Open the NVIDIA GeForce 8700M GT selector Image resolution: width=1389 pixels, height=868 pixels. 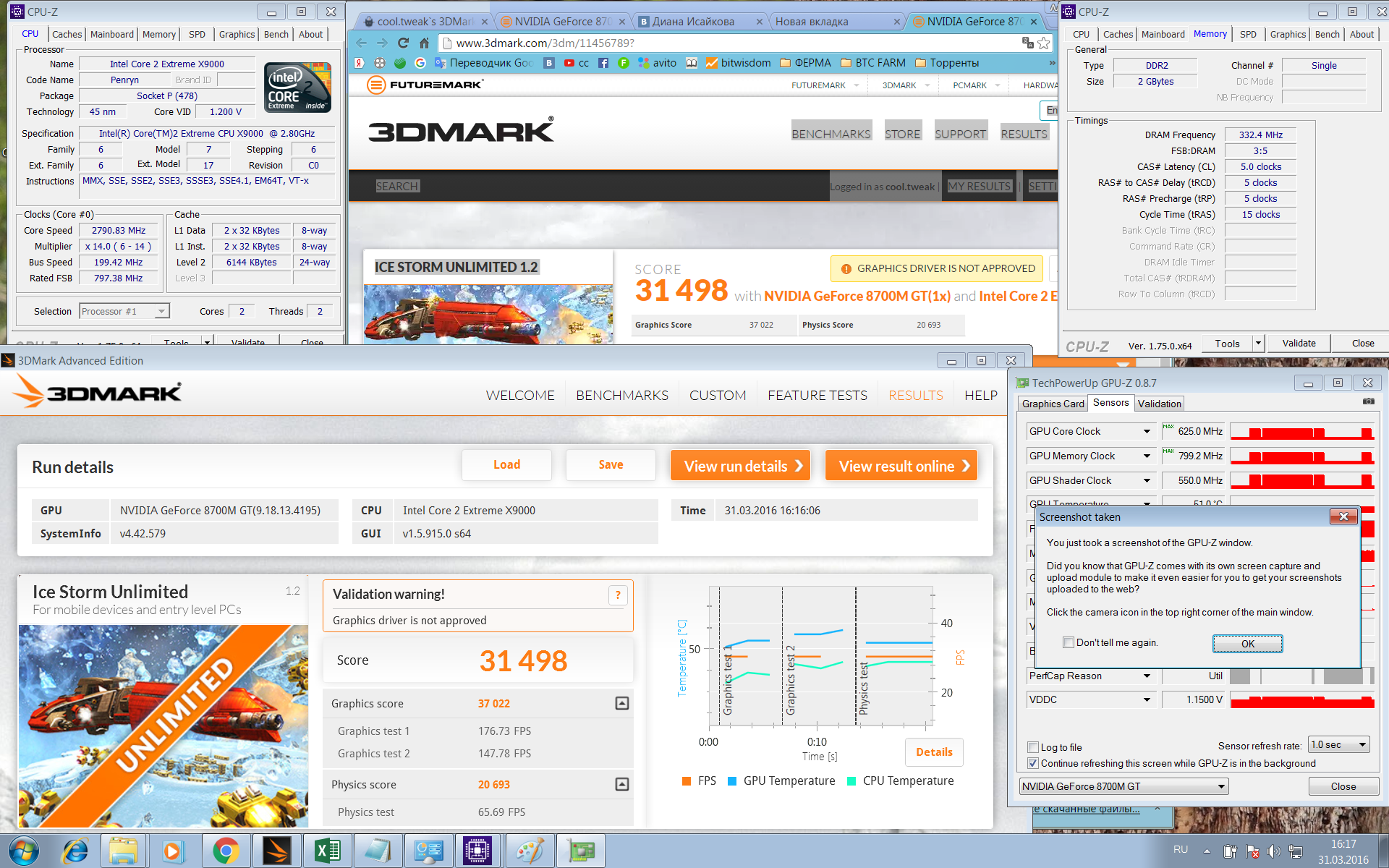click(1123, 786)
